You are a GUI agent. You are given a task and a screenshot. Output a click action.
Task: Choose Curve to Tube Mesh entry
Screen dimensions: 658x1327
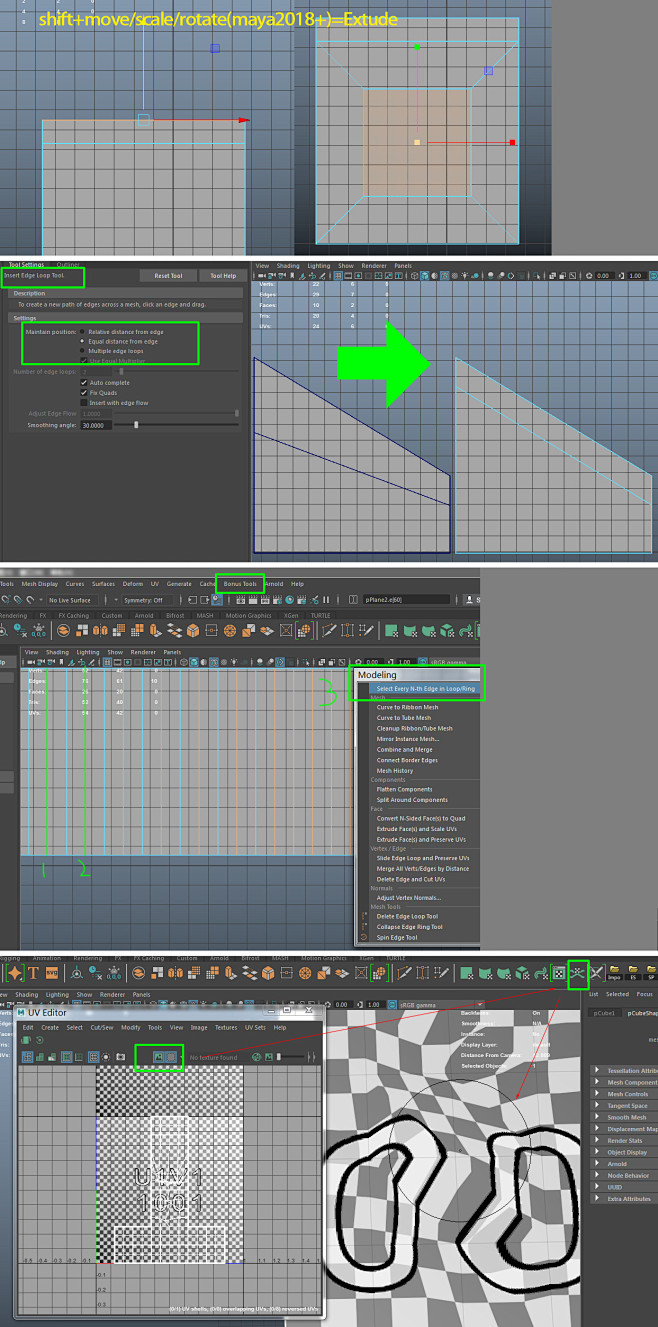[x=402, y=718]
